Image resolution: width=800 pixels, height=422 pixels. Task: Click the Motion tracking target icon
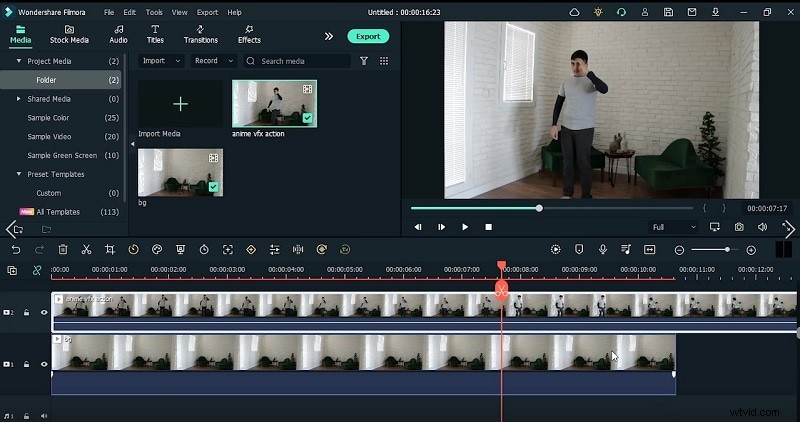(228, 250)
